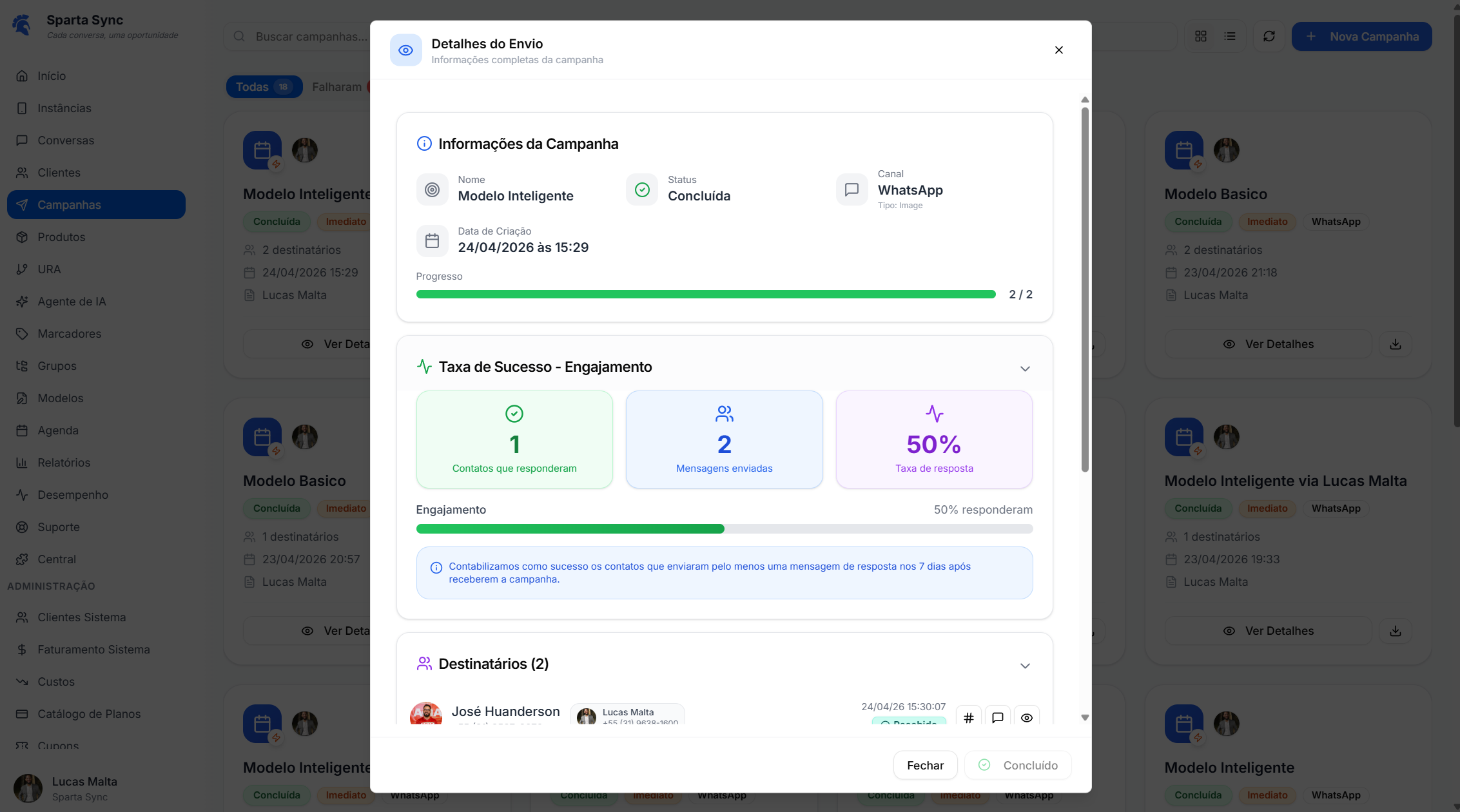
Task: Click eye icon in Detalhes do Envio header
Action: pyautogui.click(x=405, y=50)
